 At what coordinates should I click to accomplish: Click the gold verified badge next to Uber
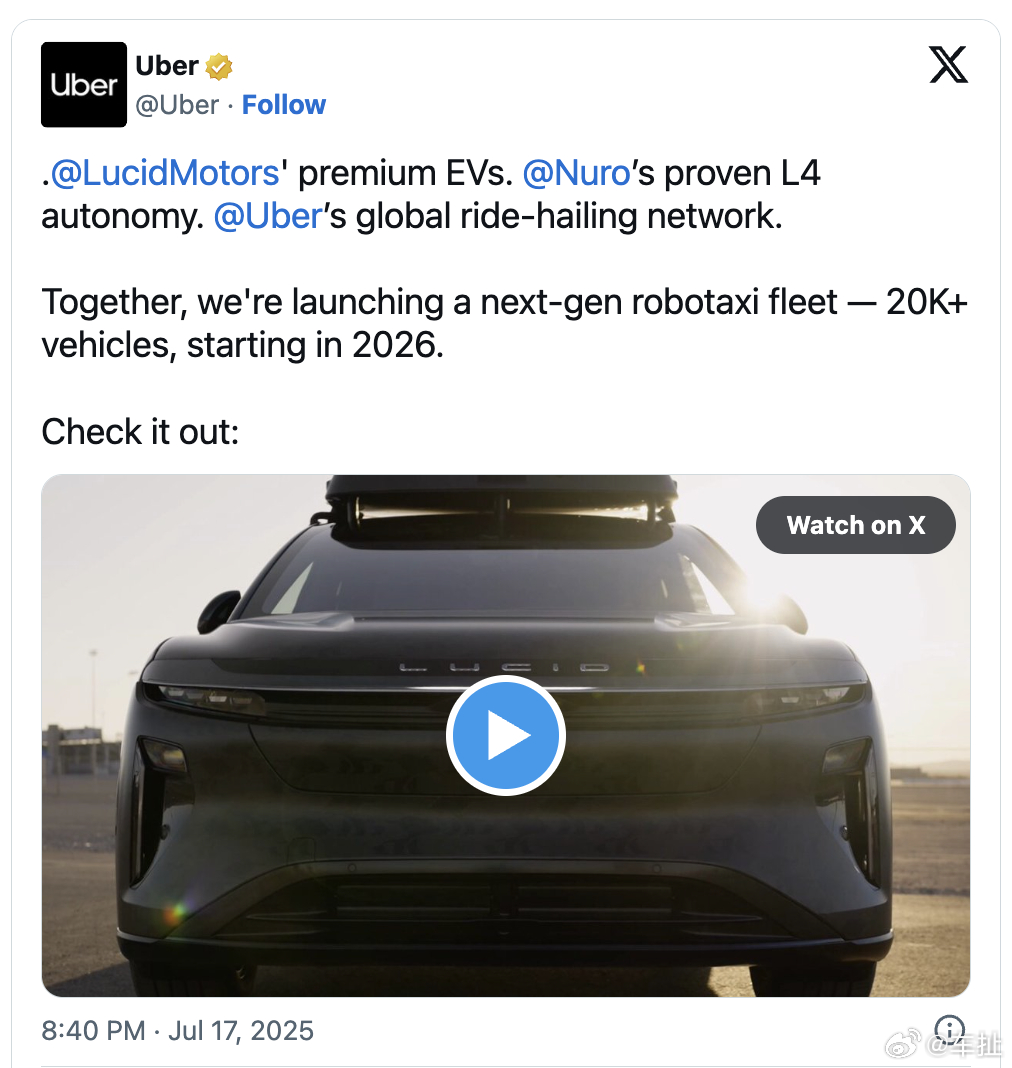pyautogui.click(x=219, y=67)
